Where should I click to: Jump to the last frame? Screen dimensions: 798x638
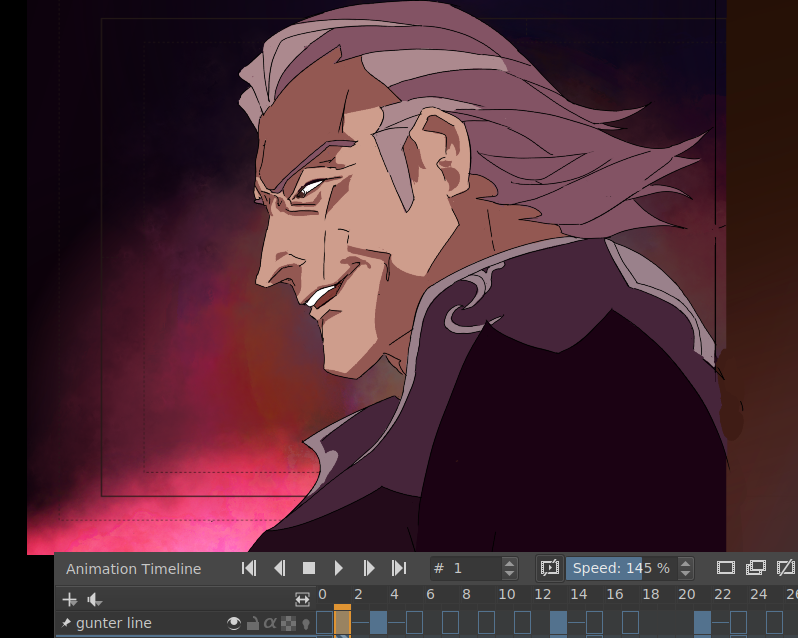pyautogui.click(x=399, y=568)
